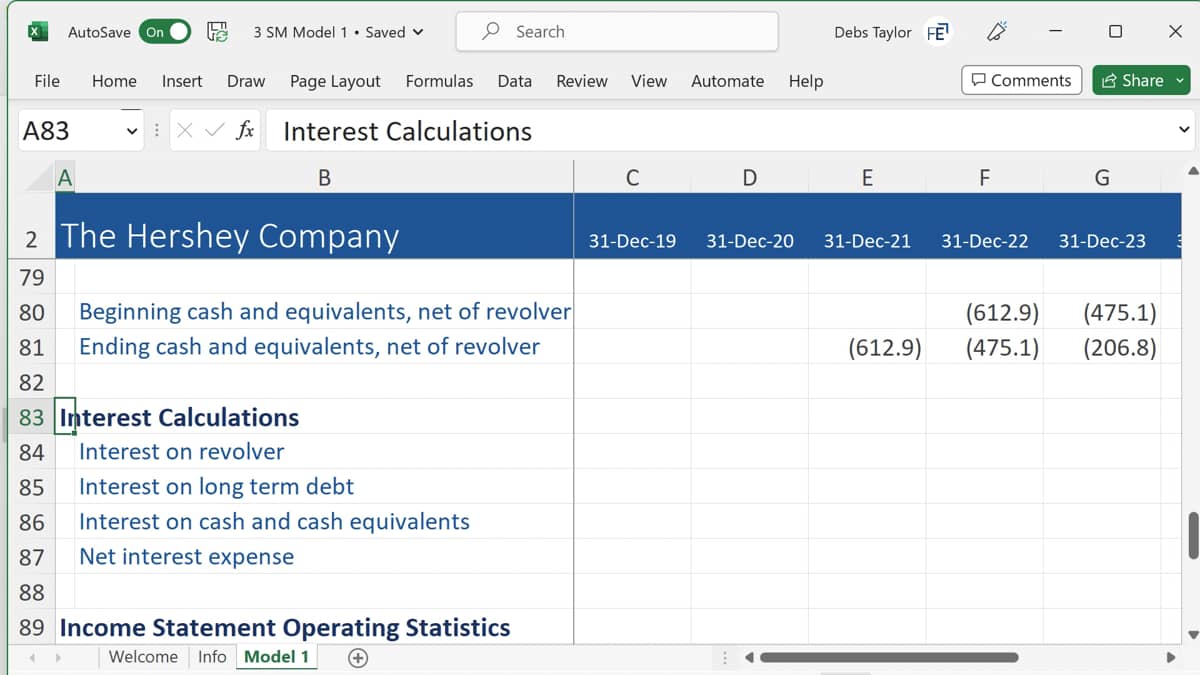Click the (612.9) value in row 81
The image size is (1200, 675).
click(x=885, y=348)
